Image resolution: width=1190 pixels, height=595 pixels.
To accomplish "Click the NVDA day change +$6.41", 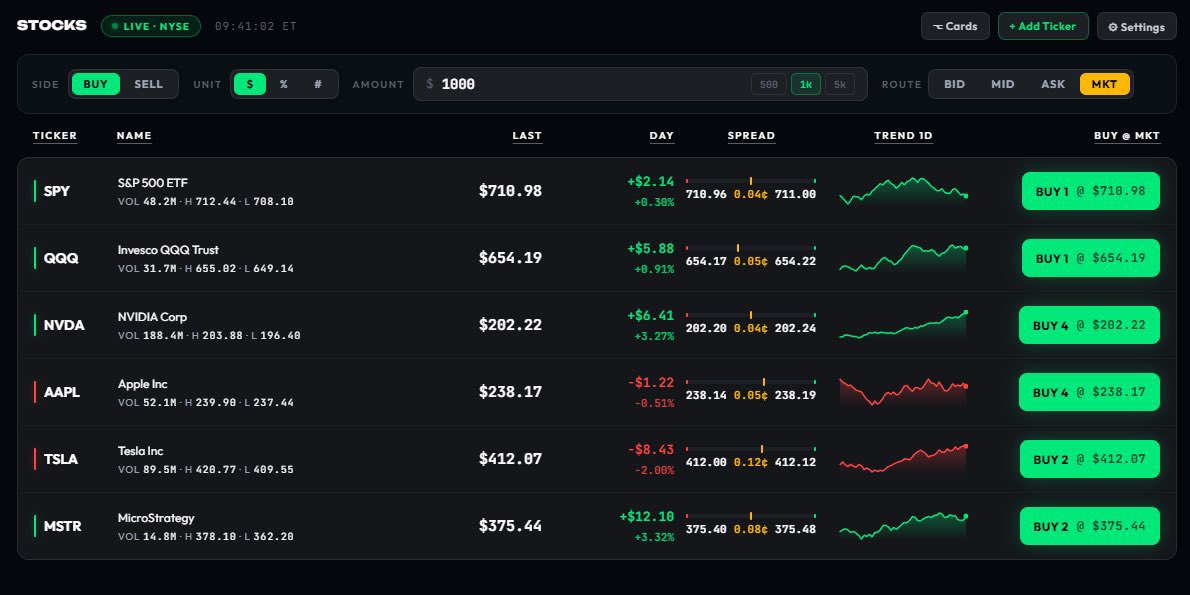I will pyautogui.click(x=650, y=315).
